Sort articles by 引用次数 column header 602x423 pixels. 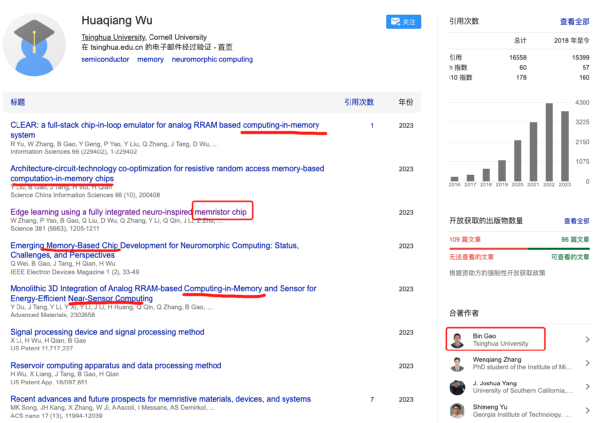[x=359, y=102]
